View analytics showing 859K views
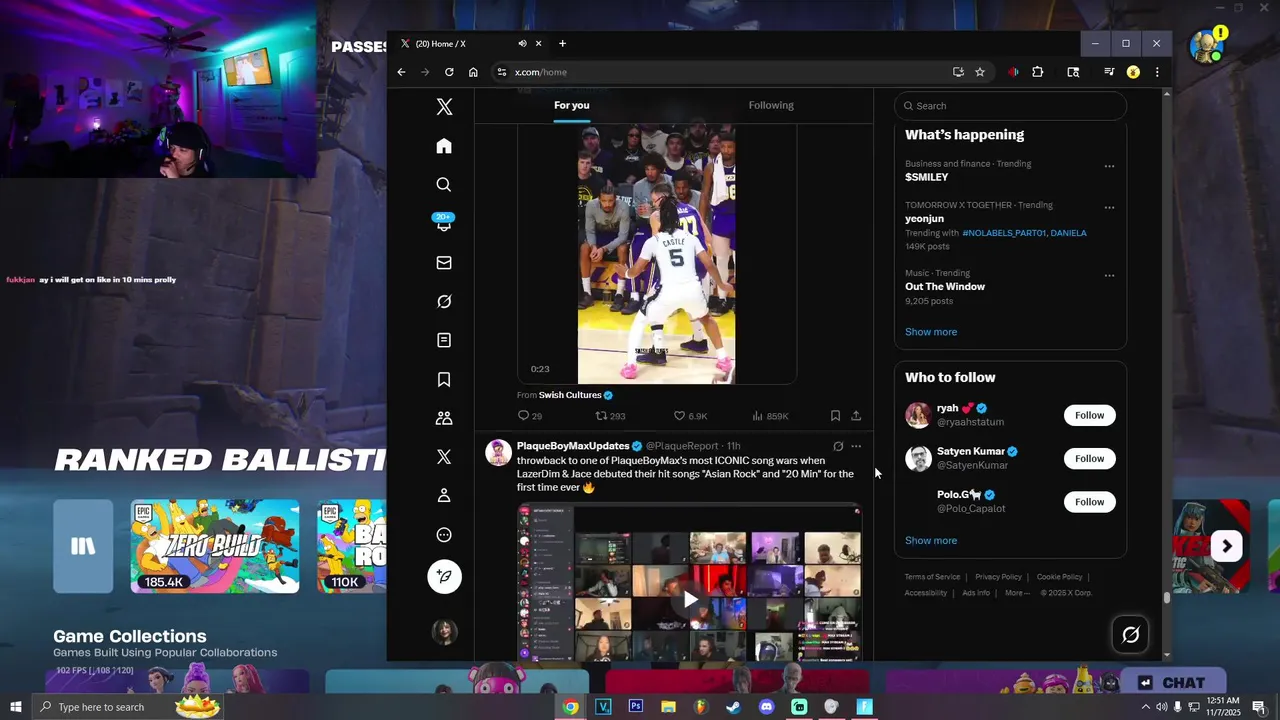1280x720 pixels. pos(770,416)
